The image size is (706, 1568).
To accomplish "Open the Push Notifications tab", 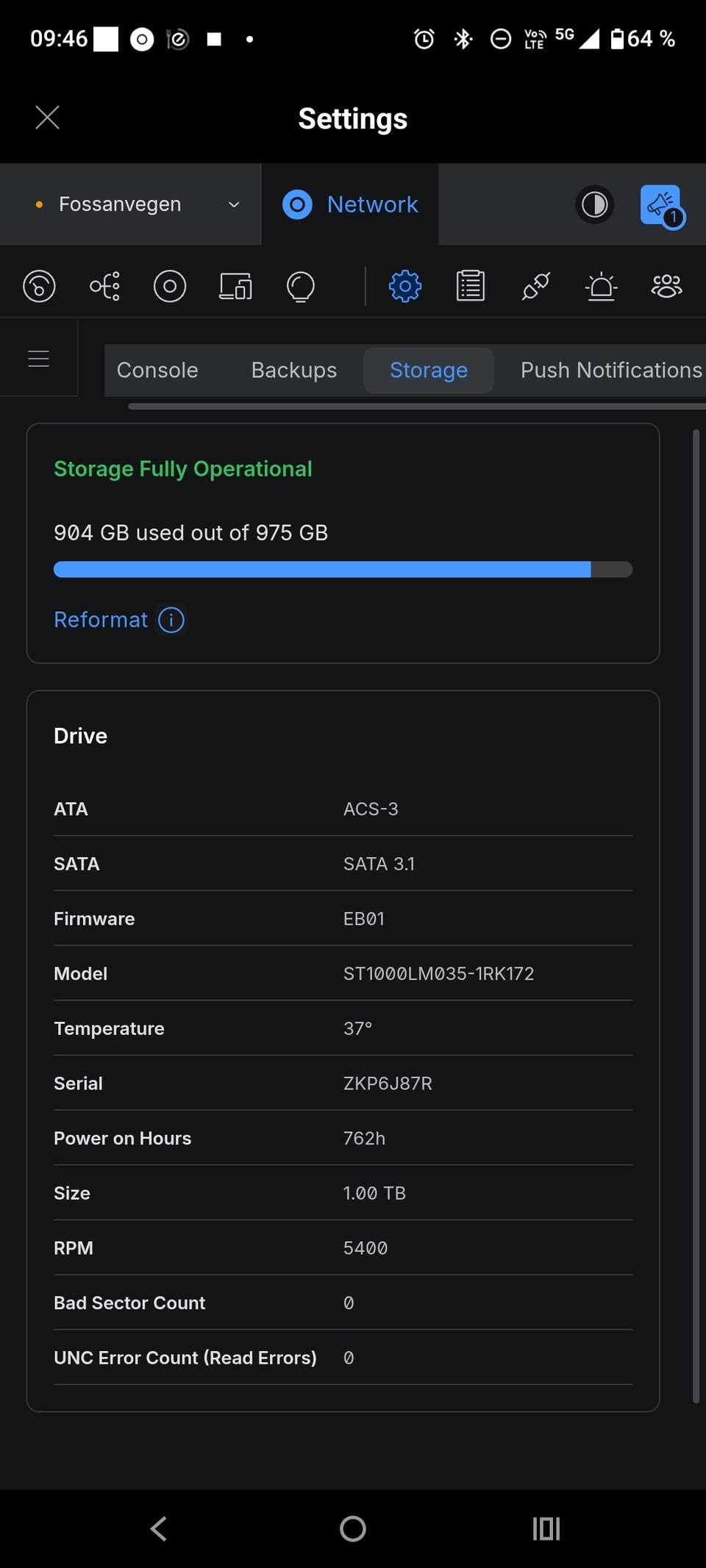I will click(x=611, y=370).
